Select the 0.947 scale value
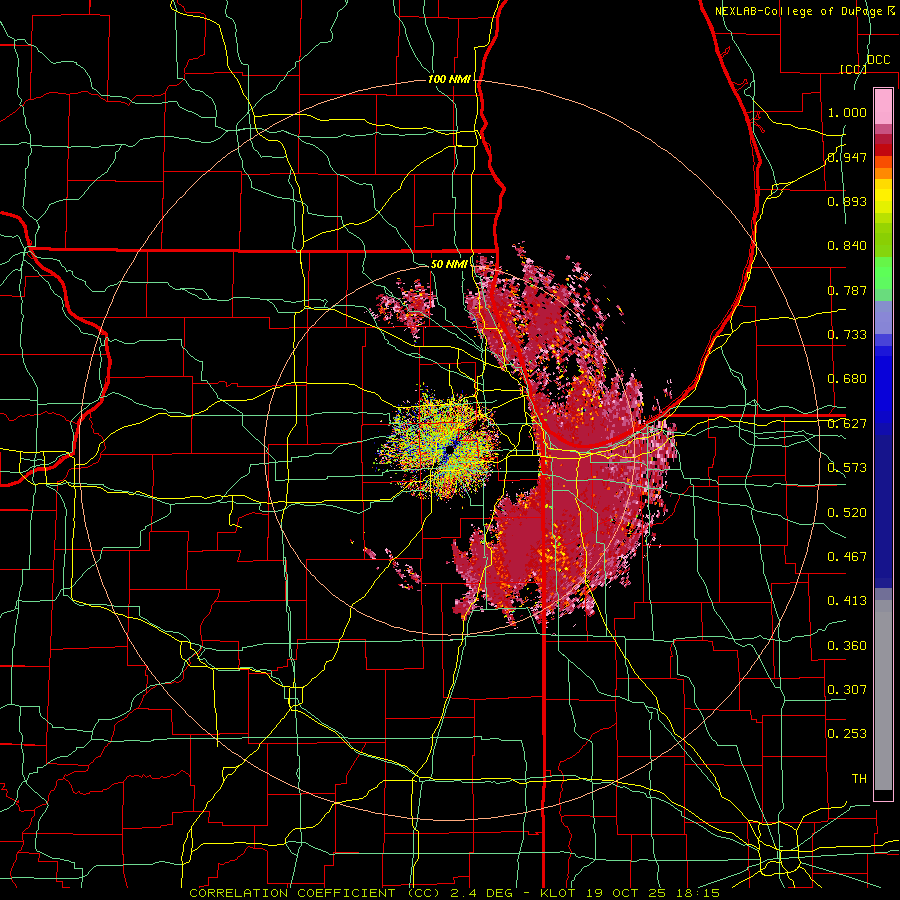 847,157
